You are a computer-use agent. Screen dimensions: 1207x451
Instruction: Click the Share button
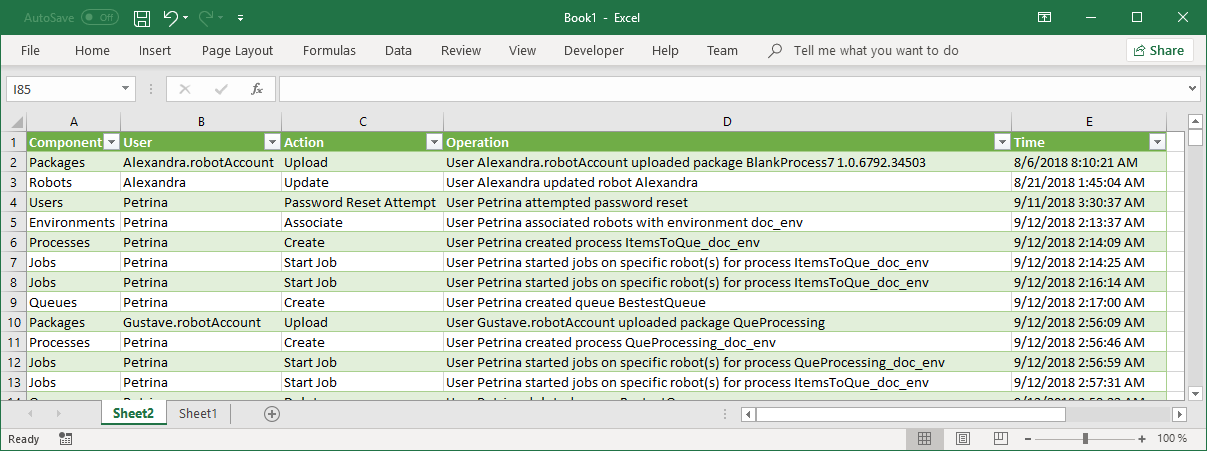click(1160, 50)
